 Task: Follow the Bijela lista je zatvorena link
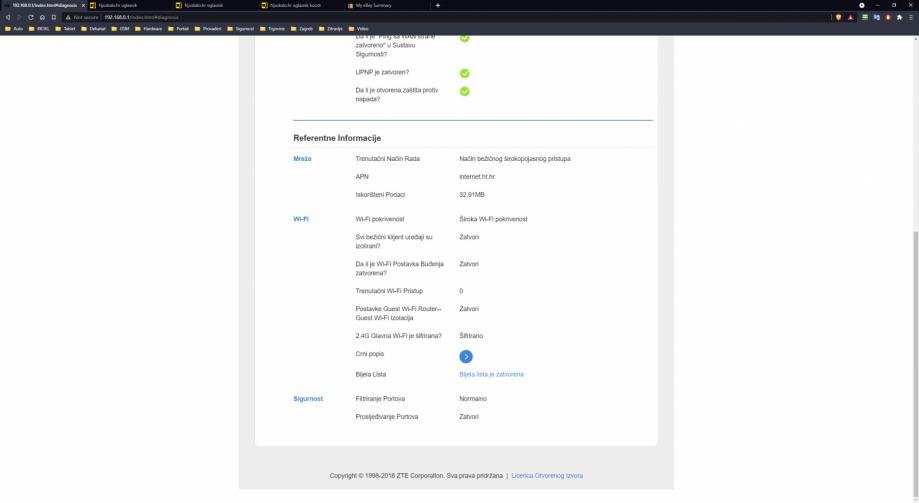click(x=491, y=374)
